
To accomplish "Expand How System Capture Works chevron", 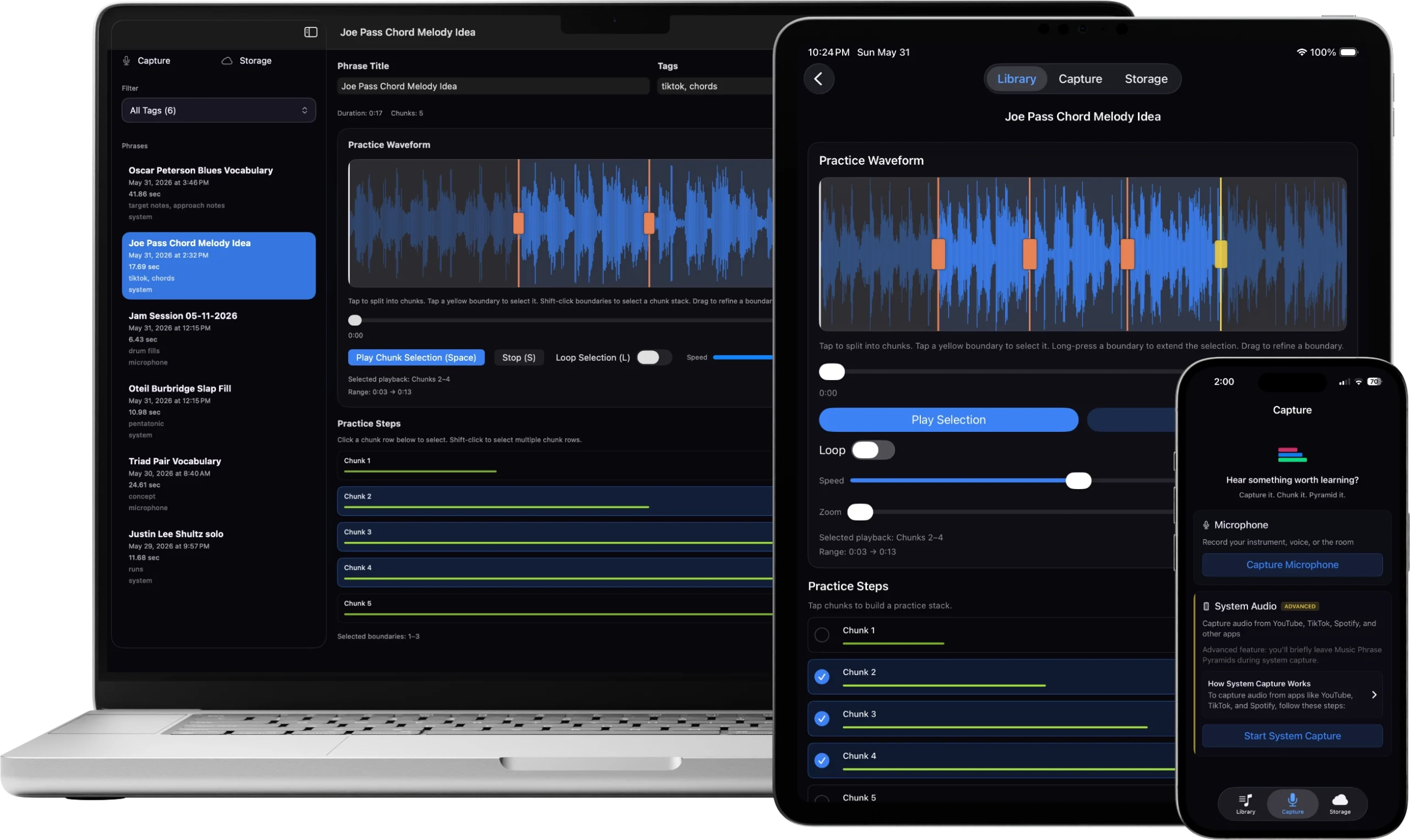I will coord(1374,696).
